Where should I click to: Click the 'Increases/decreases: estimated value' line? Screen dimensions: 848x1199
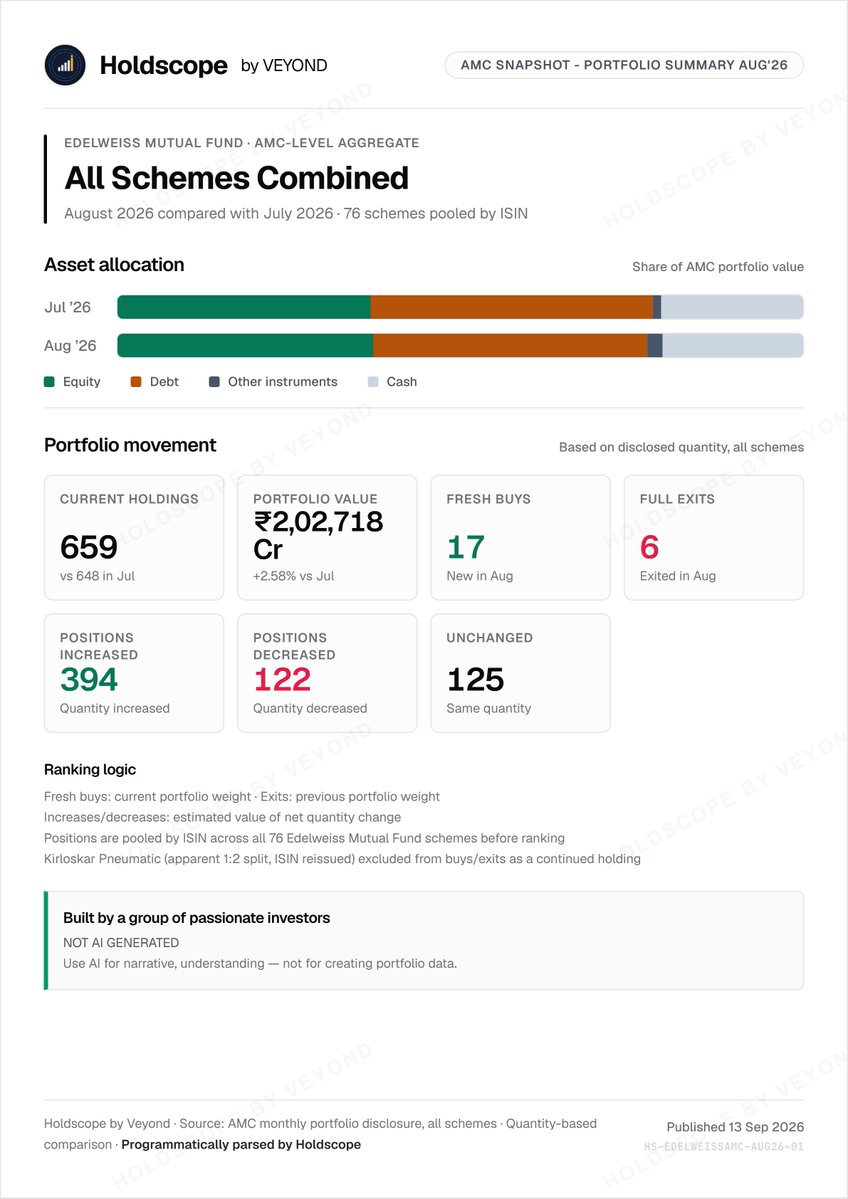coord(223,817)
